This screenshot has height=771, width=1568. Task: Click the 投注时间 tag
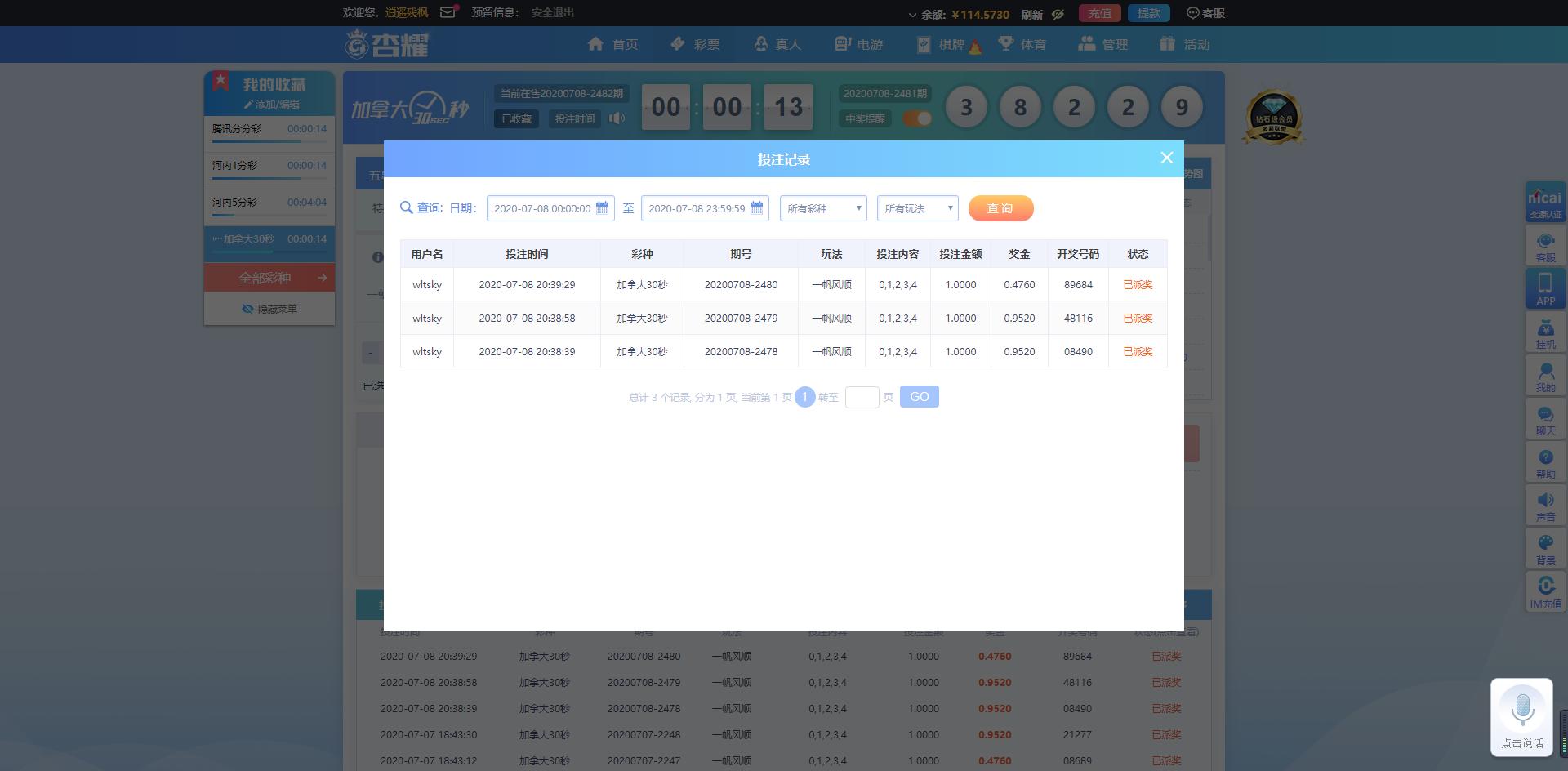(575, 118)
